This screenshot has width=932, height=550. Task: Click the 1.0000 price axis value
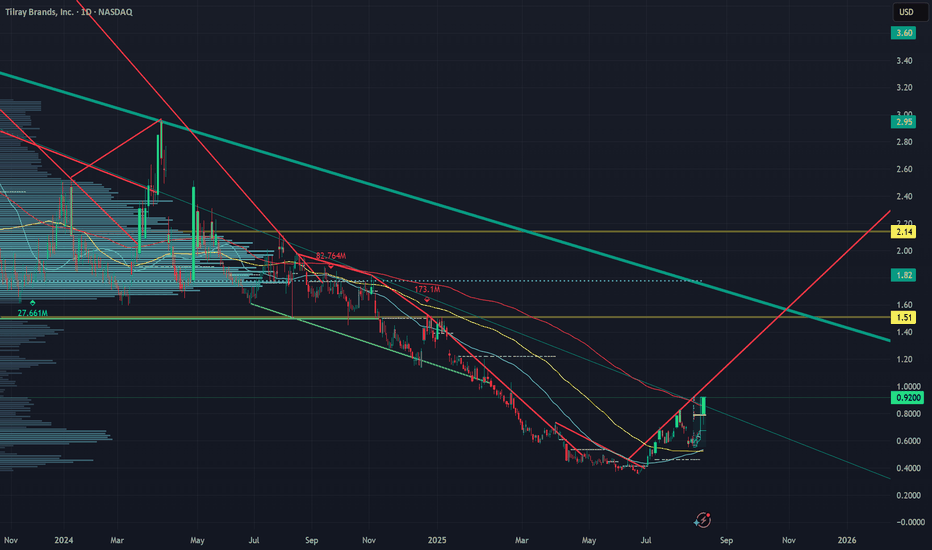(x=908, y=386)
